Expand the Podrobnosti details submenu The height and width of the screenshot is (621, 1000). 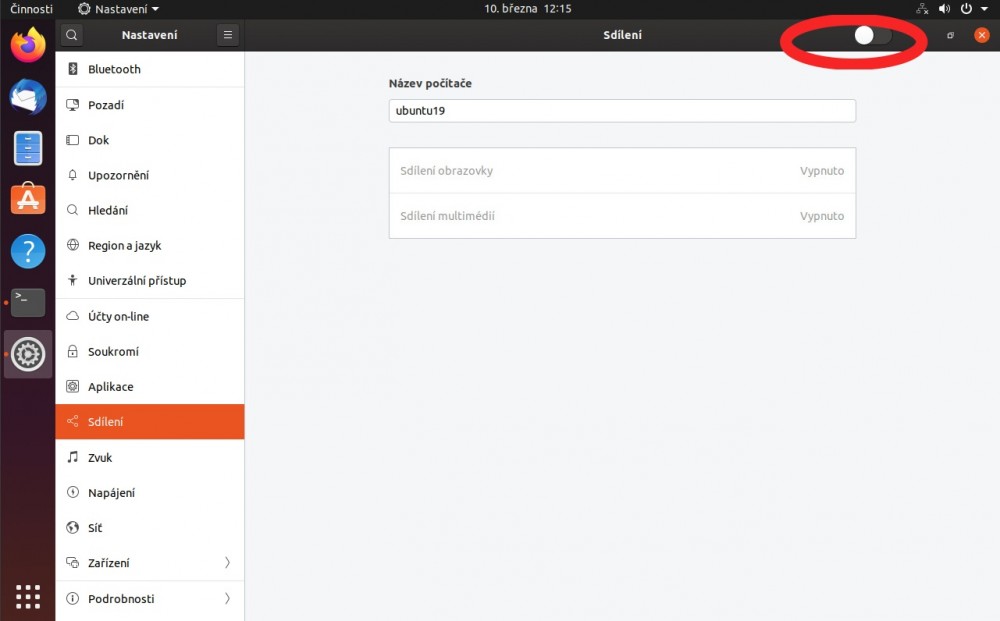tap(150, 599)
